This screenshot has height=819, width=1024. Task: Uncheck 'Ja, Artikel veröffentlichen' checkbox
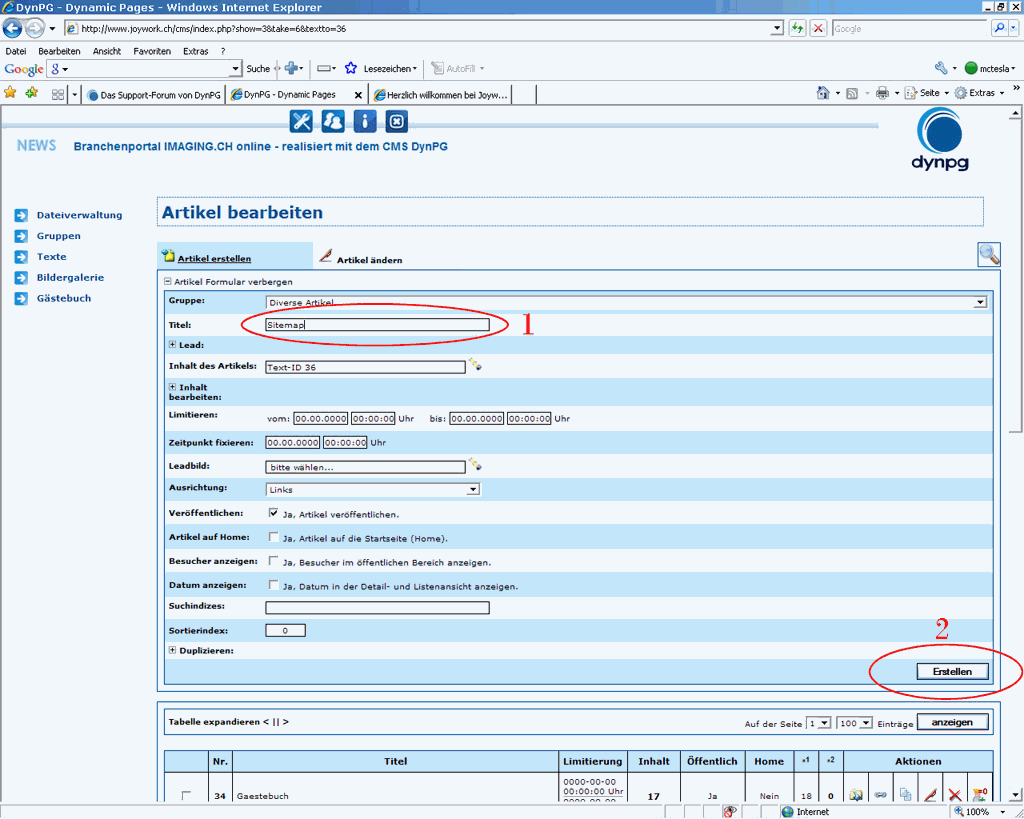click(274, 513)
